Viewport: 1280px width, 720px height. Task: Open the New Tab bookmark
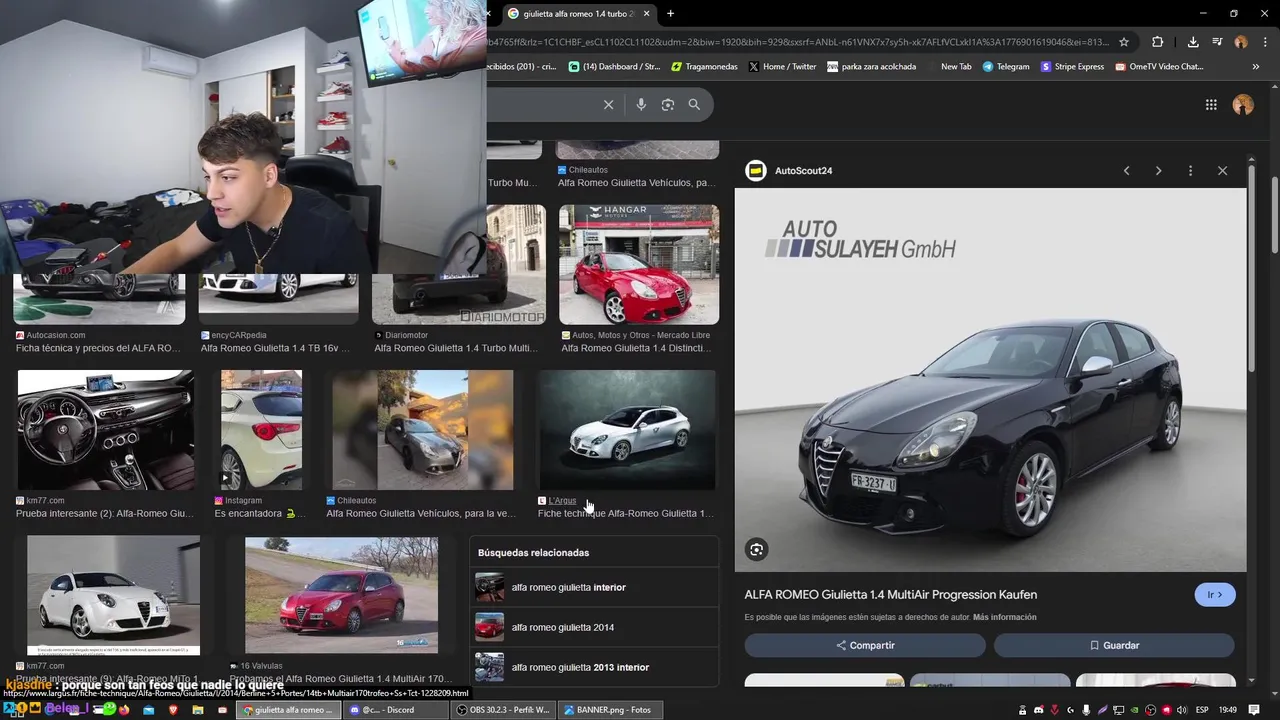(x=949, y=67)
